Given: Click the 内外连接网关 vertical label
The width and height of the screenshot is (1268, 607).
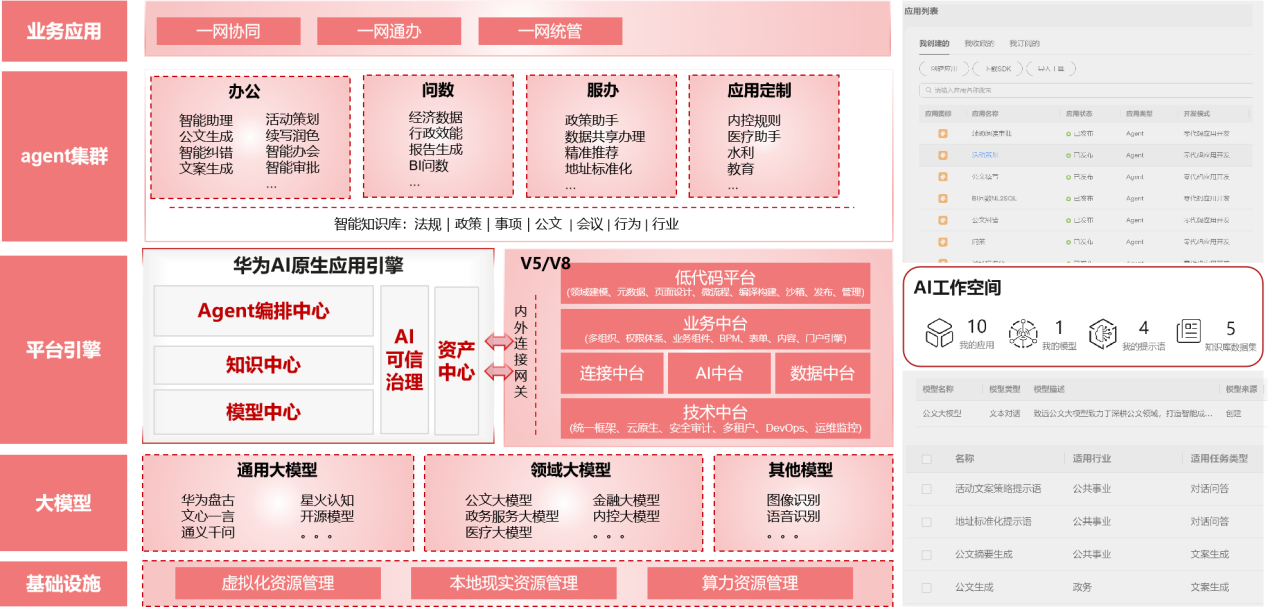Looking at the screenshot, I should (x=520, y=351).
